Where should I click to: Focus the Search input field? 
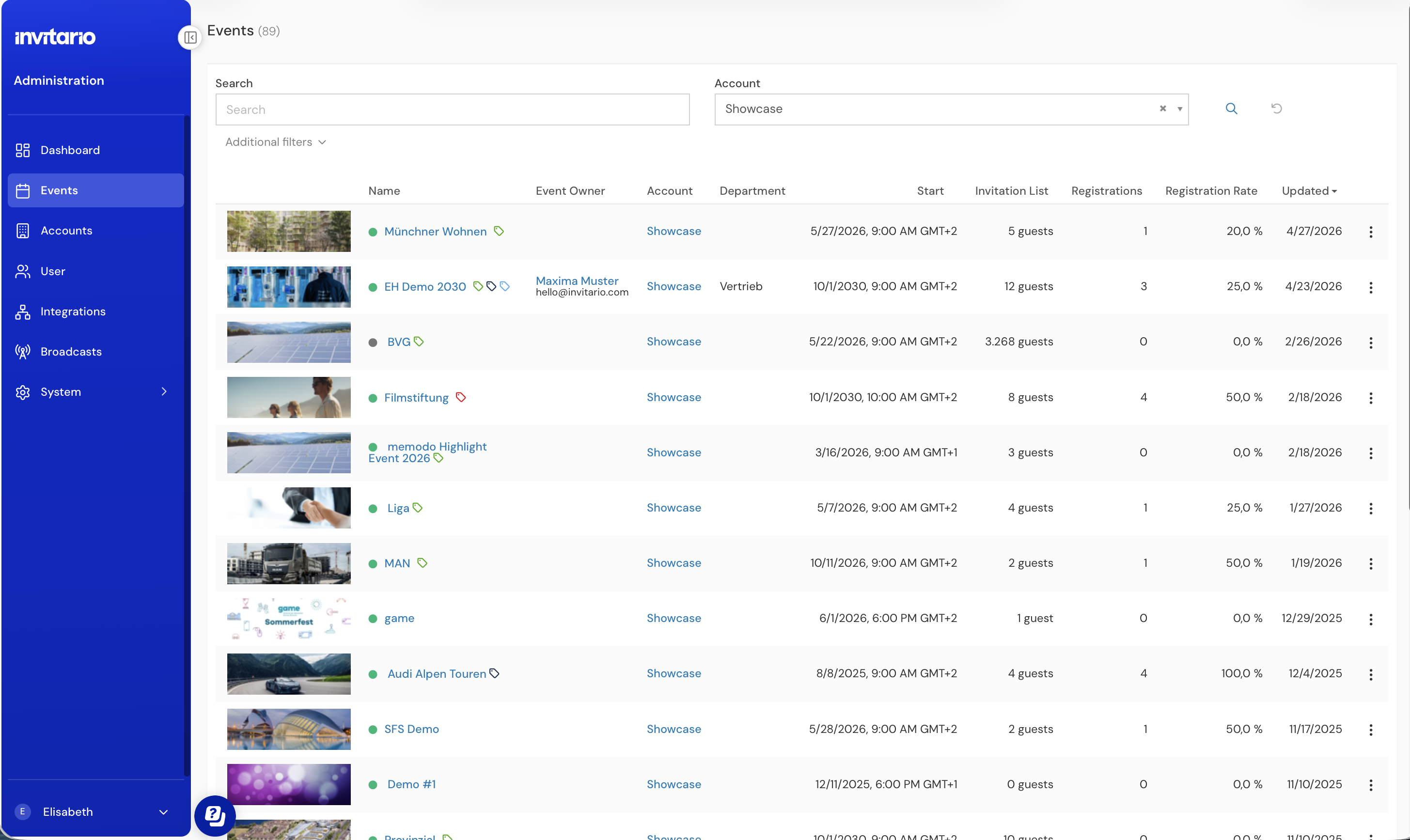452,109
